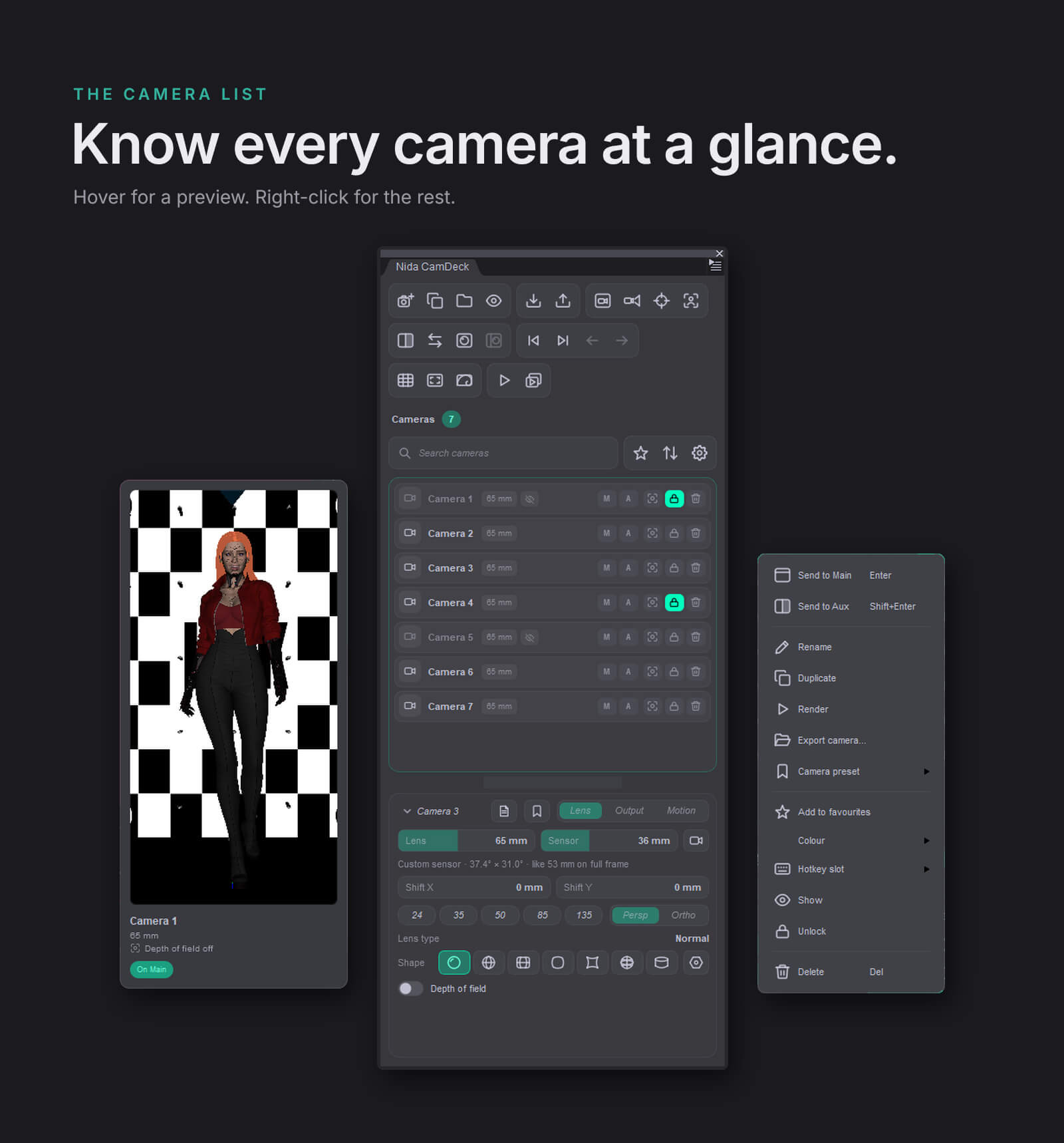Enable the Depth of field switch

(x=410, y=989)
